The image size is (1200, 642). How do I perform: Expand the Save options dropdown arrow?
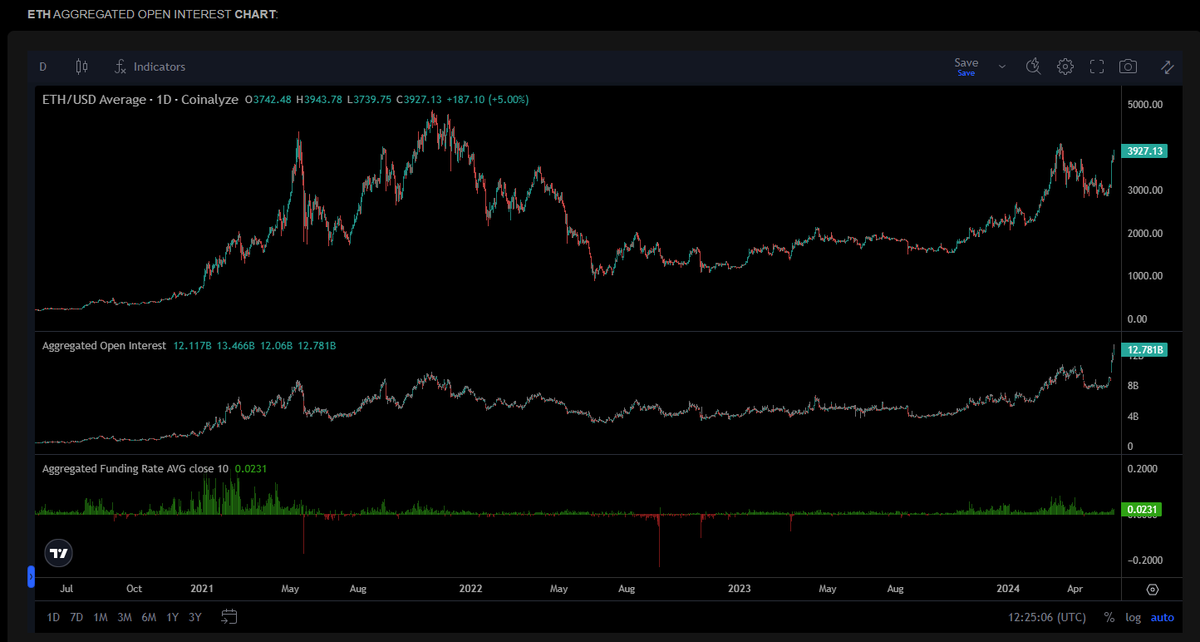point(1002,67)
